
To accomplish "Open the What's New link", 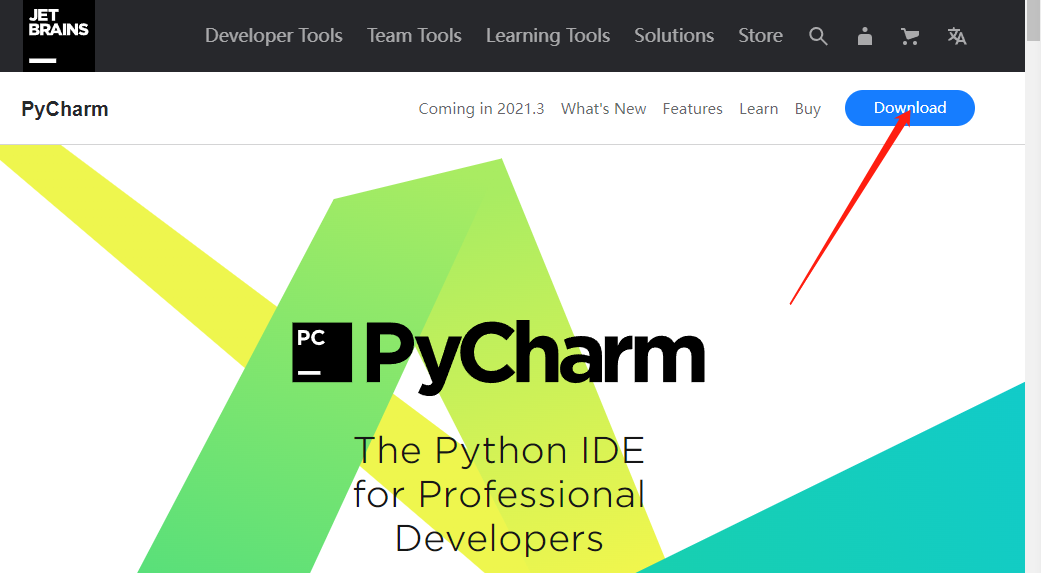I will click(x=603, y=109).
